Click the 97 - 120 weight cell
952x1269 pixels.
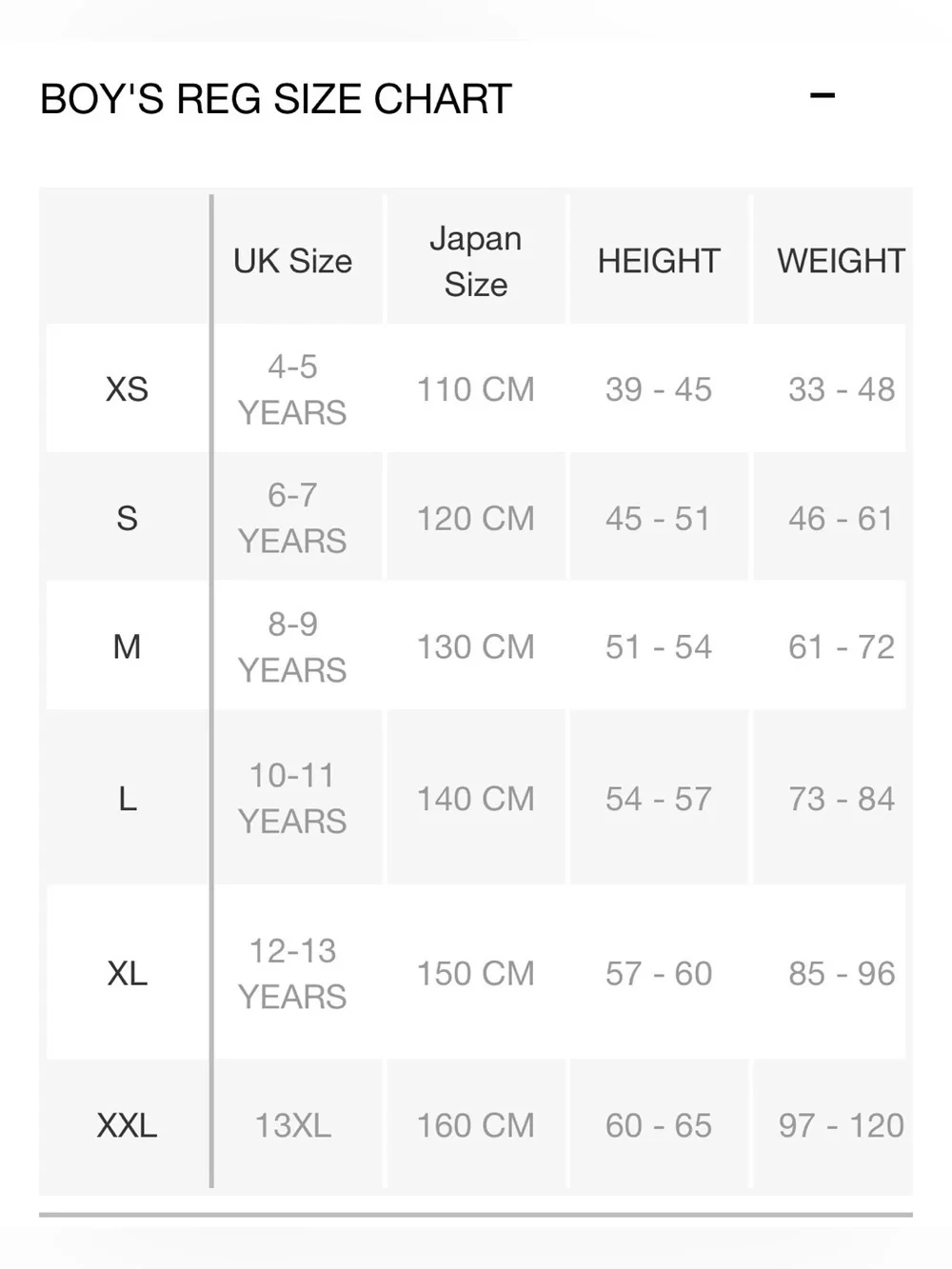click(842, 1125)
